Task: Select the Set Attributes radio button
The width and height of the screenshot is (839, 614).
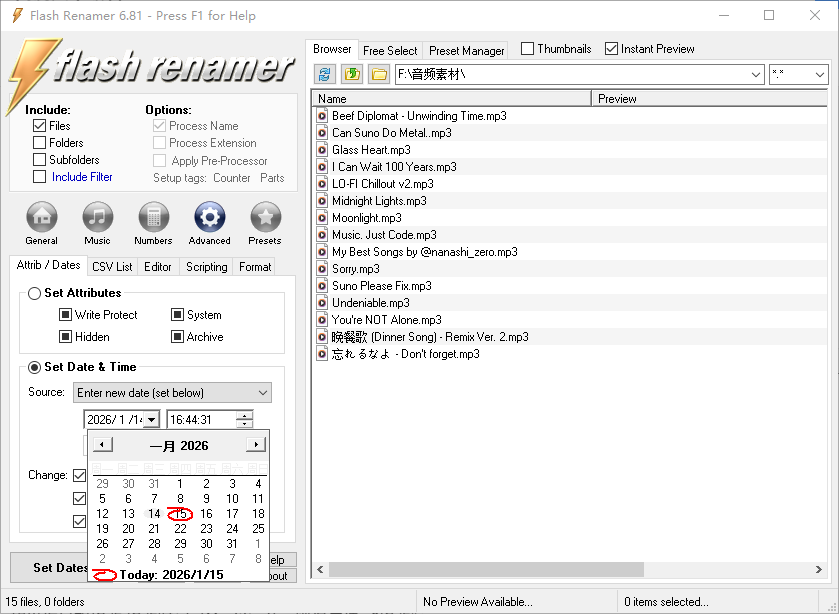Action: coord(35,293)
